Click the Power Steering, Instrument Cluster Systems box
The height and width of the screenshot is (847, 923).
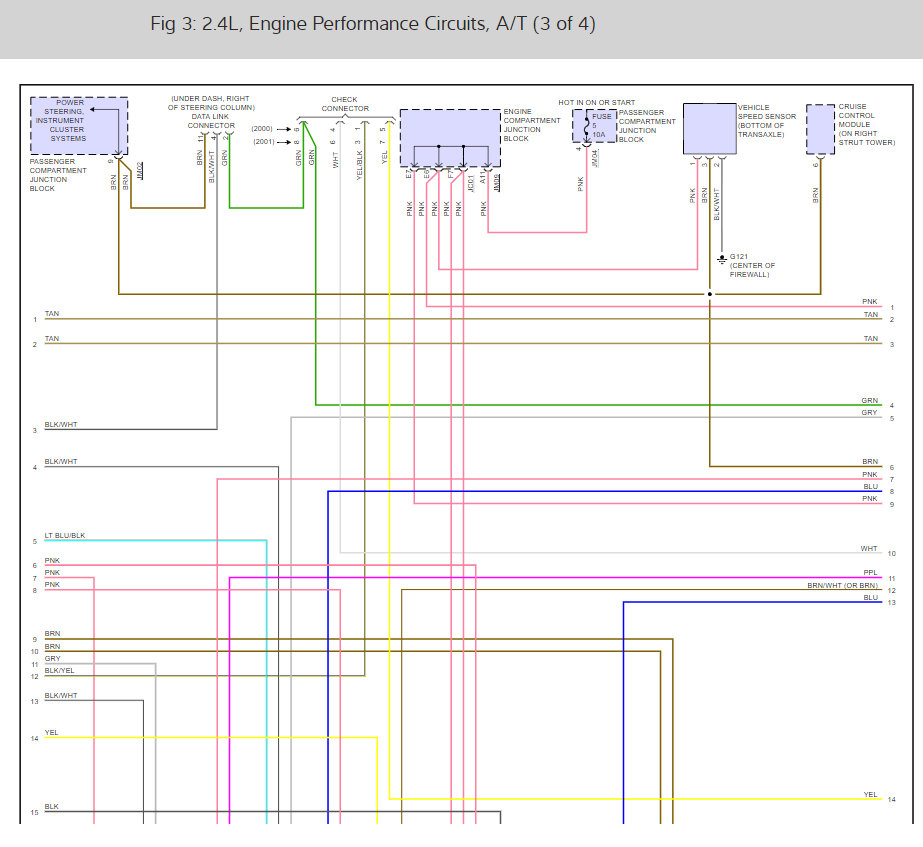coord(79,126)
